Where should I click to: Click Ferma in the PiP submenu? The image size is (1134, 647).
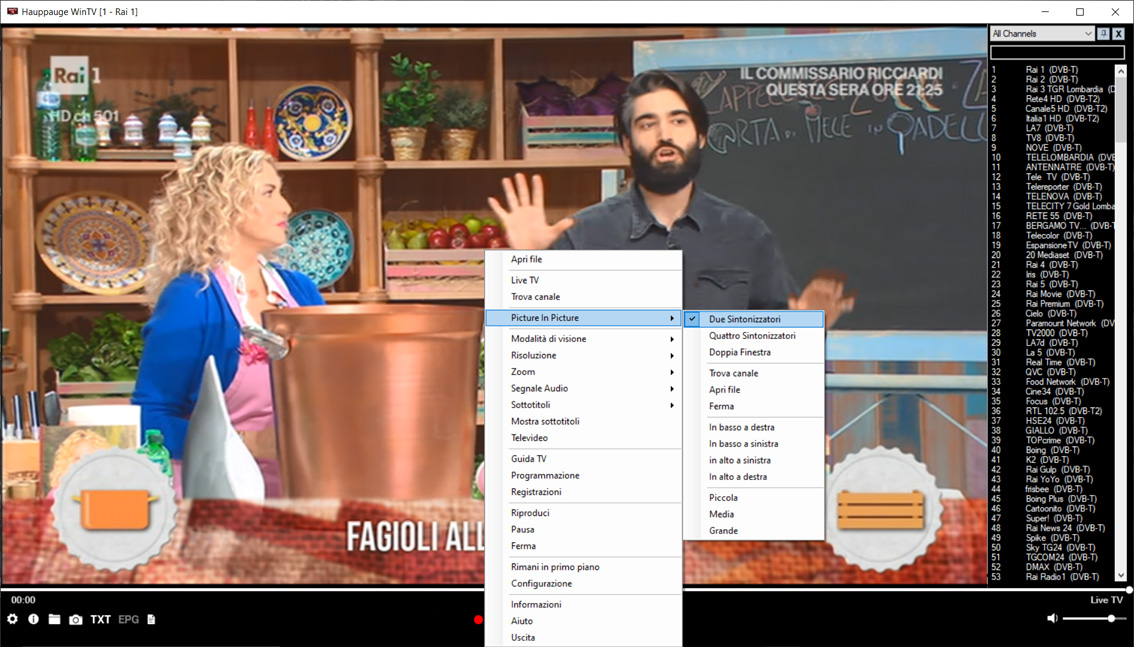pos(753,406)
